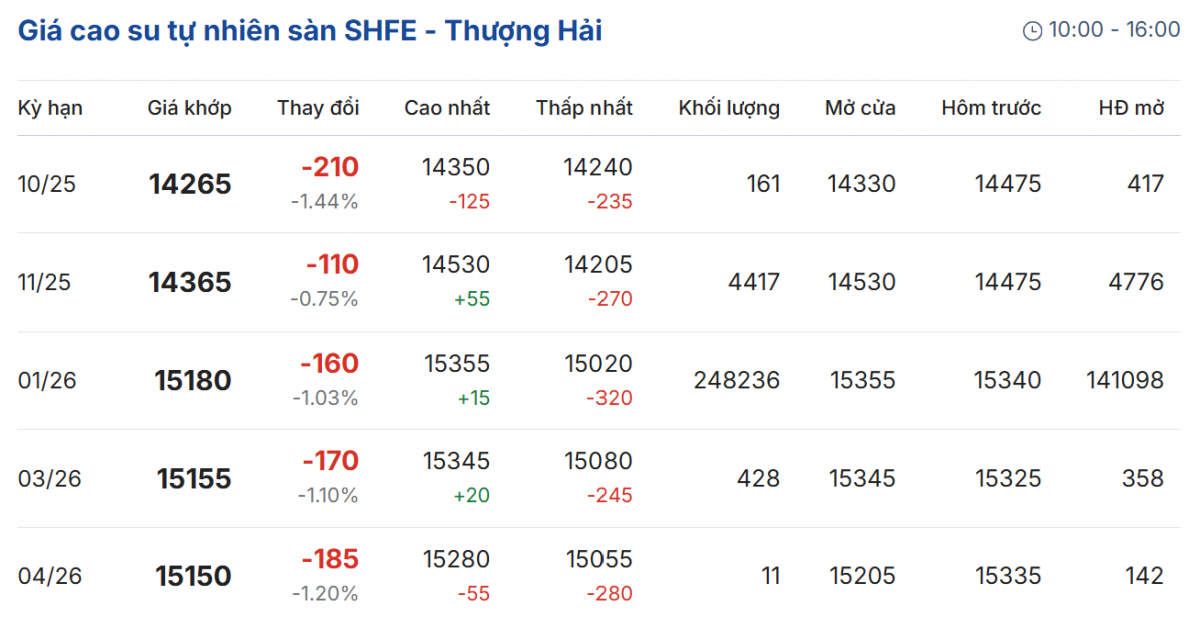The height and width of the screenshot is (617, 1200).
Task: Click the matched price 14265
Action: coord(190,184)
